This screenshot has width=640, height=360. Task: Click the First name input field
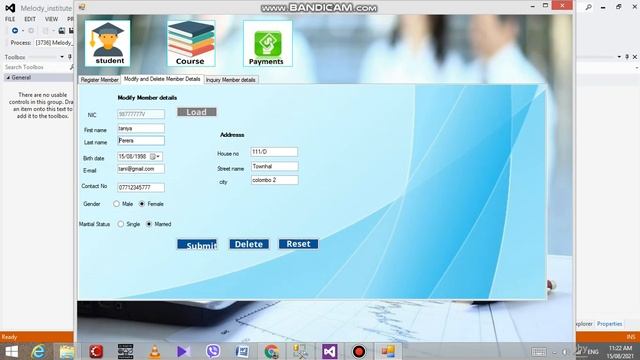pyautogui.click(x=141, y=129)
